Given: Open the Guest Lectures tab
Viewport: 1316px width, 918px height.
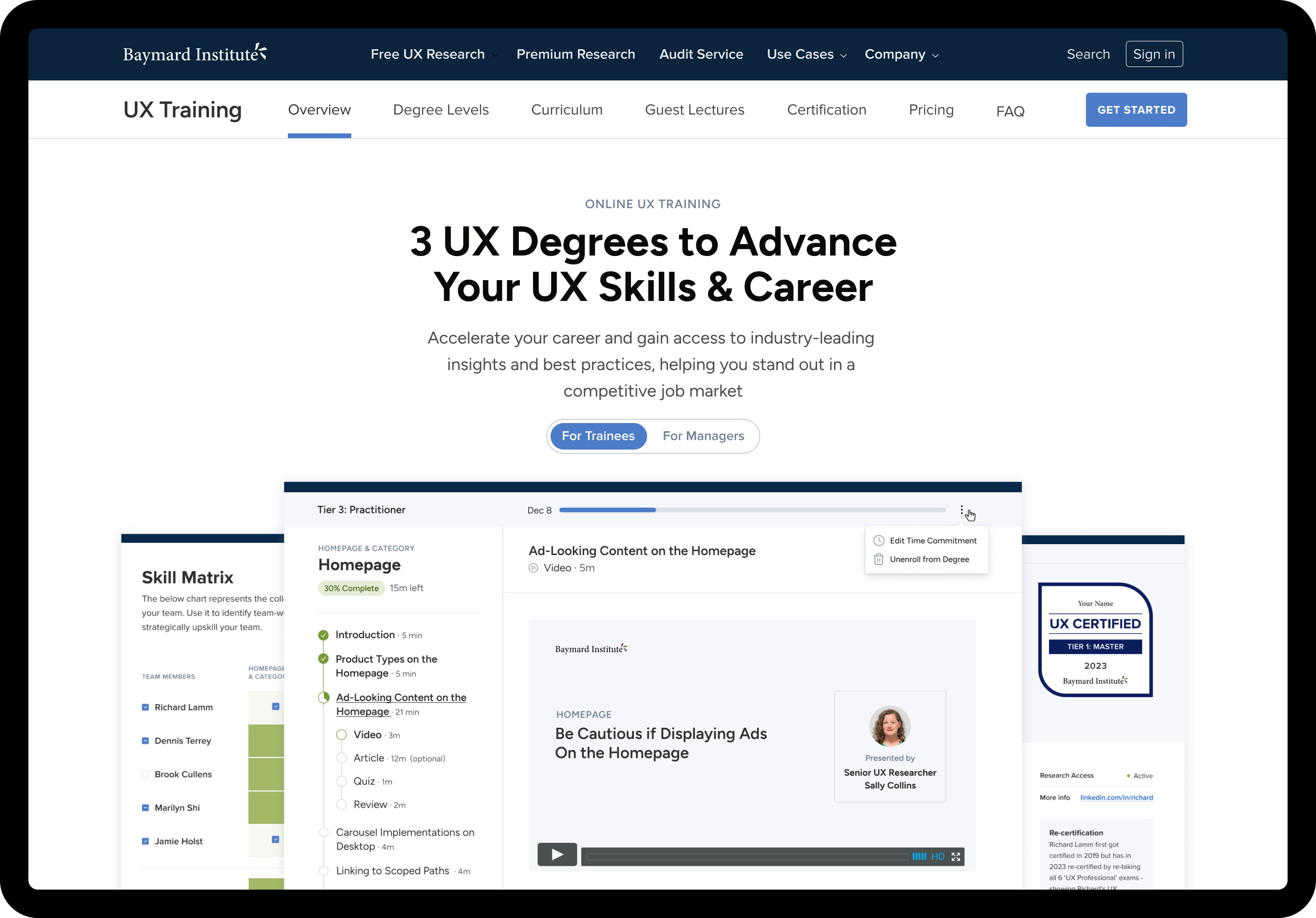Looking at the screenshot, I should [694, 109].
